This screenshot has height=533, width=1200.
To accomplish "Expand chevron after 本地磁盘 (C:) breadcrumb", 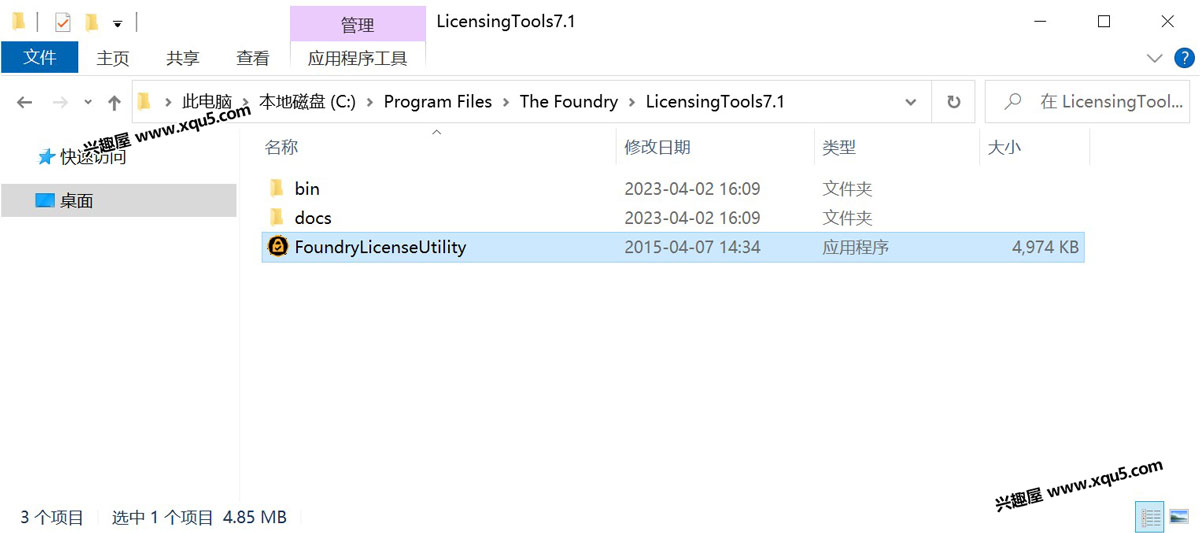I will point(370,102).
